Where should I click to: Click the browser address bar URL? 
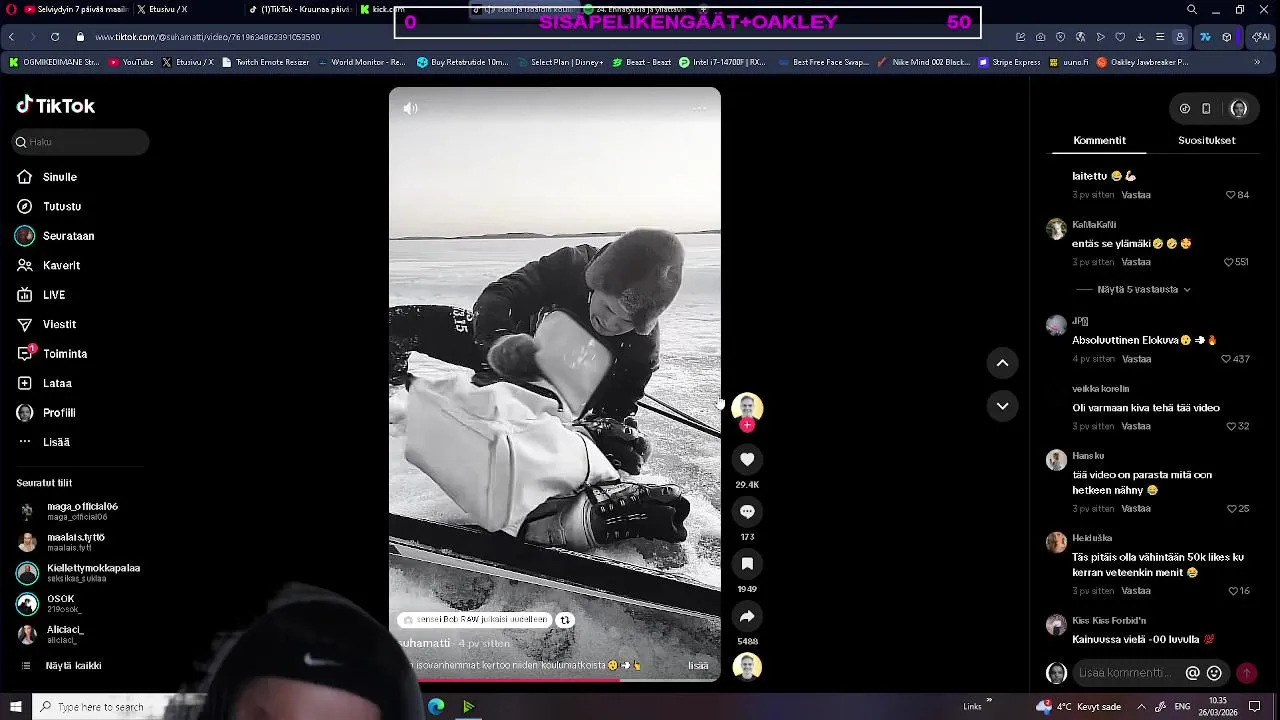(x=207, y=37)
